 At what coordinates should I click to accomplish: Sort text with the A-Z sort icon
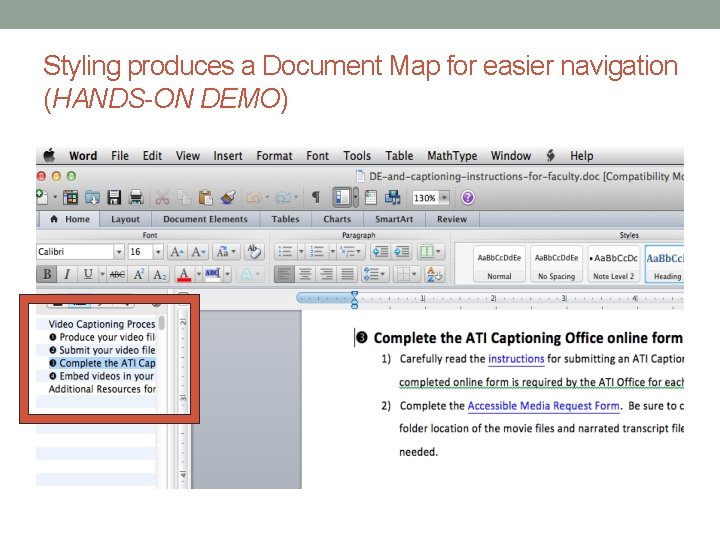pyautogui.click(x=434, y=275)
